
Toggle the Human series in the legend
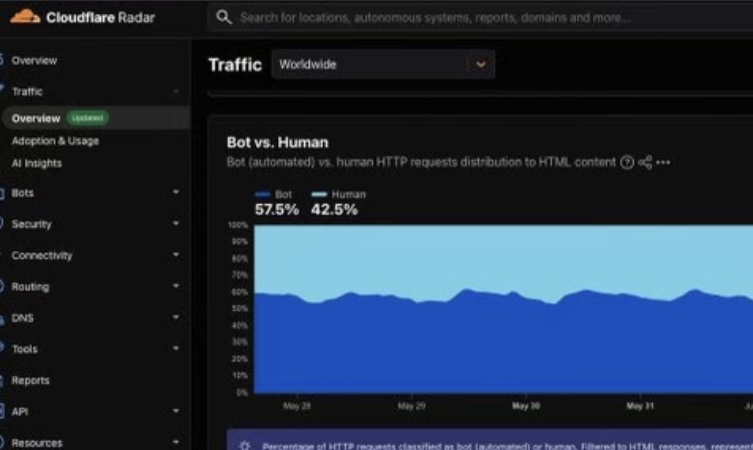tap(339, 194)
